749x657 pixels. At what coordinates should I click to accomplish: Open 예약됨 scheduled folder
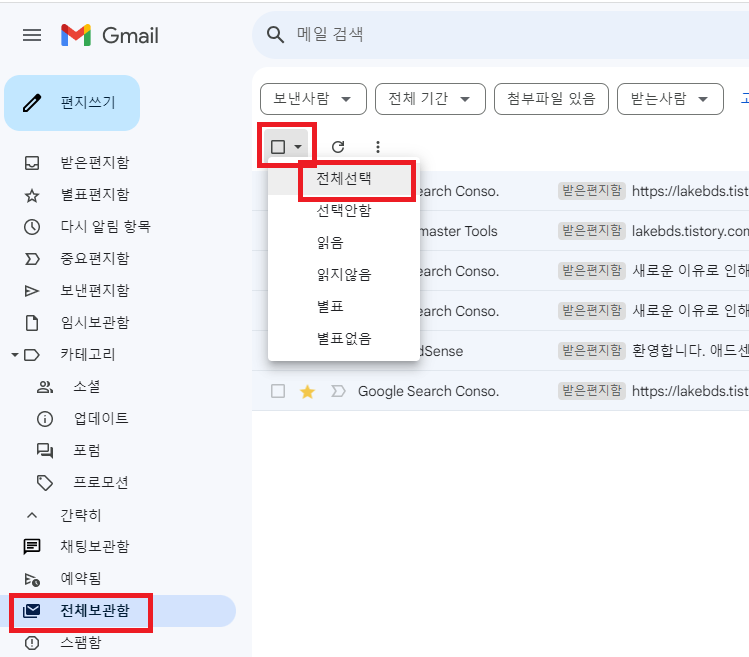pyautogui.click(x=81, y=578)
